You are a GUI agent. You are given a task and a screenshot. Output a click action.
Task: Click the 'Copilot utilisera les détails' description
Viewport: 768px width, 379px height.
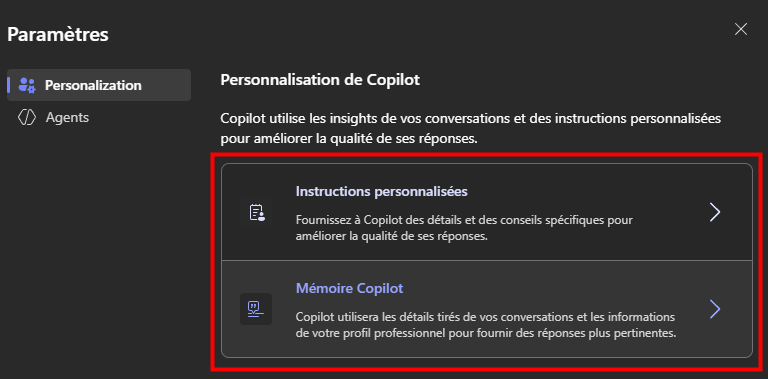[486, 326]
